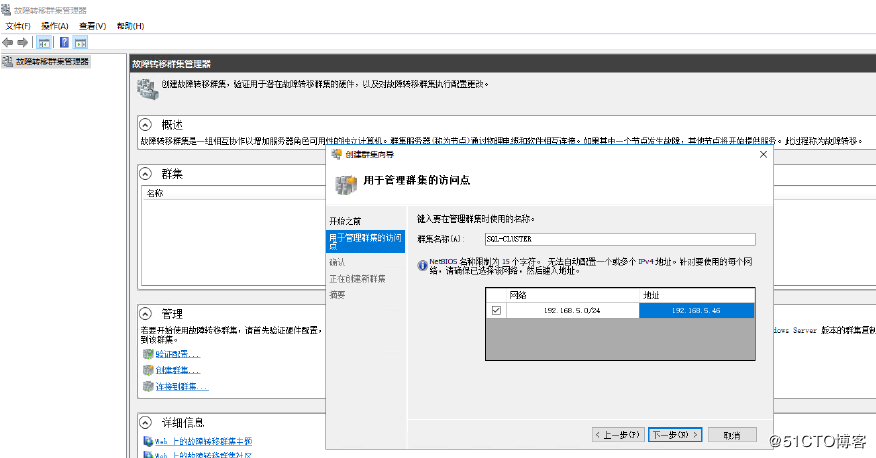This screenshot has width=876, height=458.
Task: Collapse the 群集 section
Action: [145, 174]
